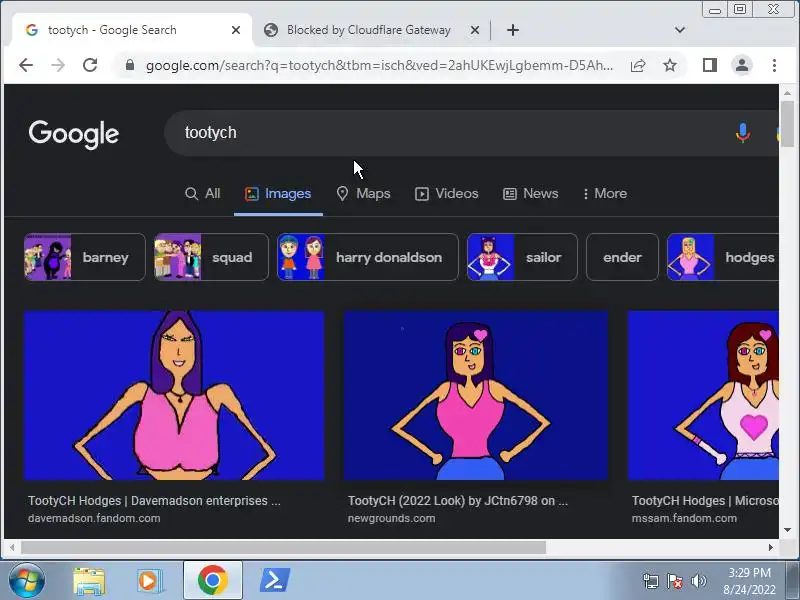
Task: Click the vertical scrollbar up arrow
Action: [x=787, y=93]
